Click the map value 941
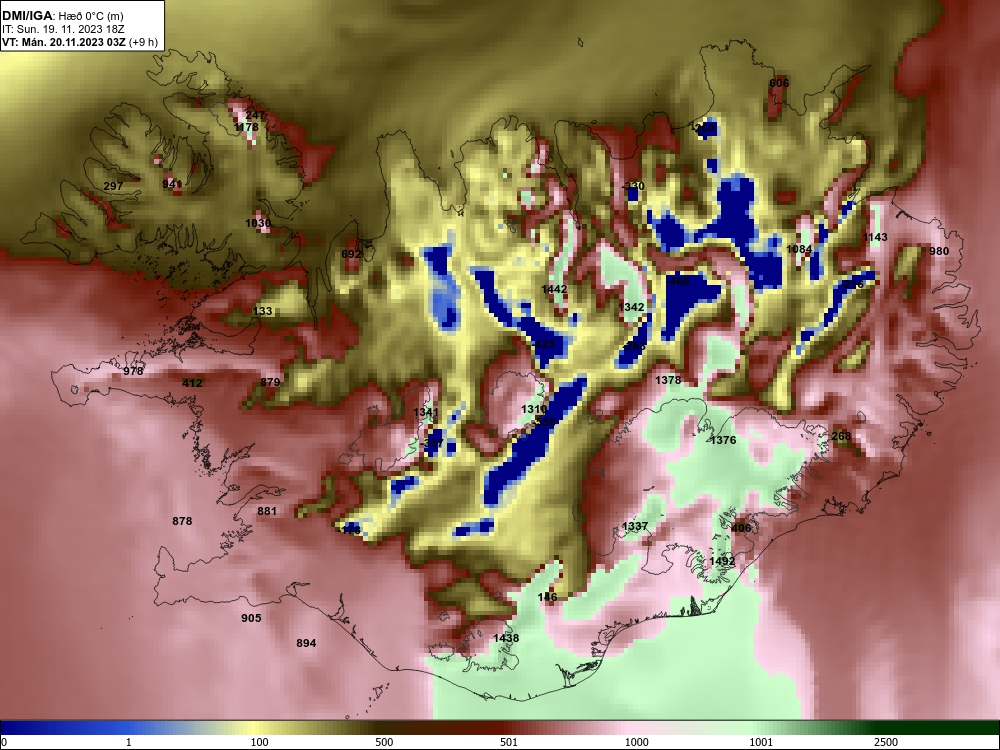The width and height of the screenshot is (1000, 750). click(x=172, y=184)
